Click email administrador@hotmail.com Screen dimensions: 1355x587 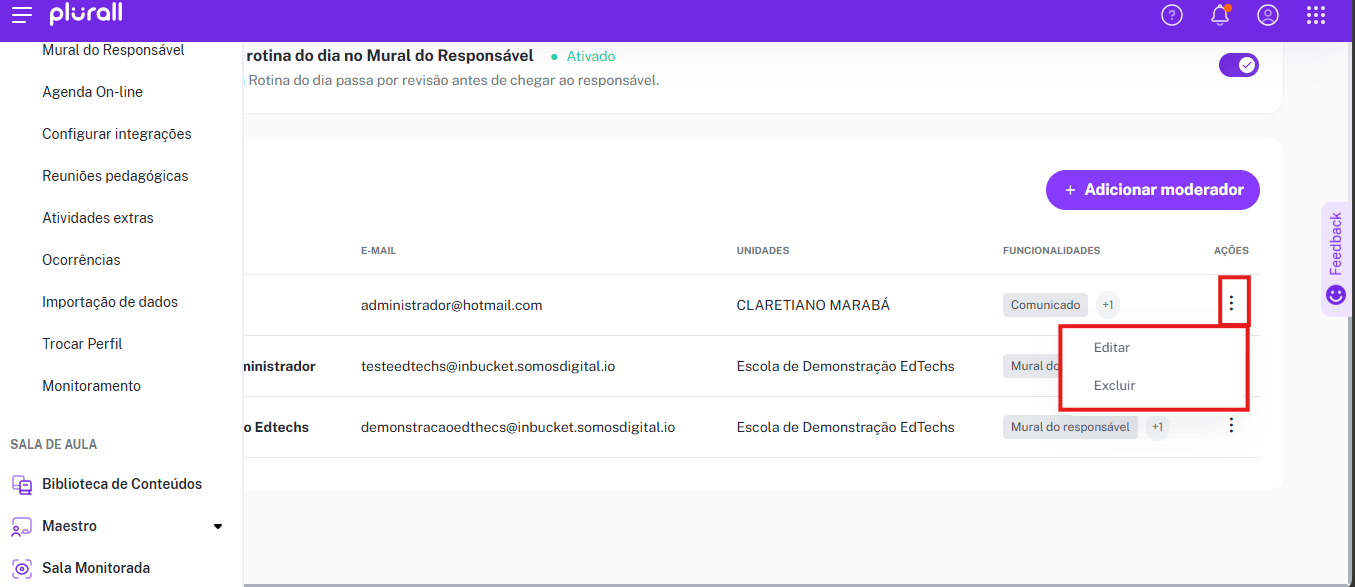click(x=451, y=305)
